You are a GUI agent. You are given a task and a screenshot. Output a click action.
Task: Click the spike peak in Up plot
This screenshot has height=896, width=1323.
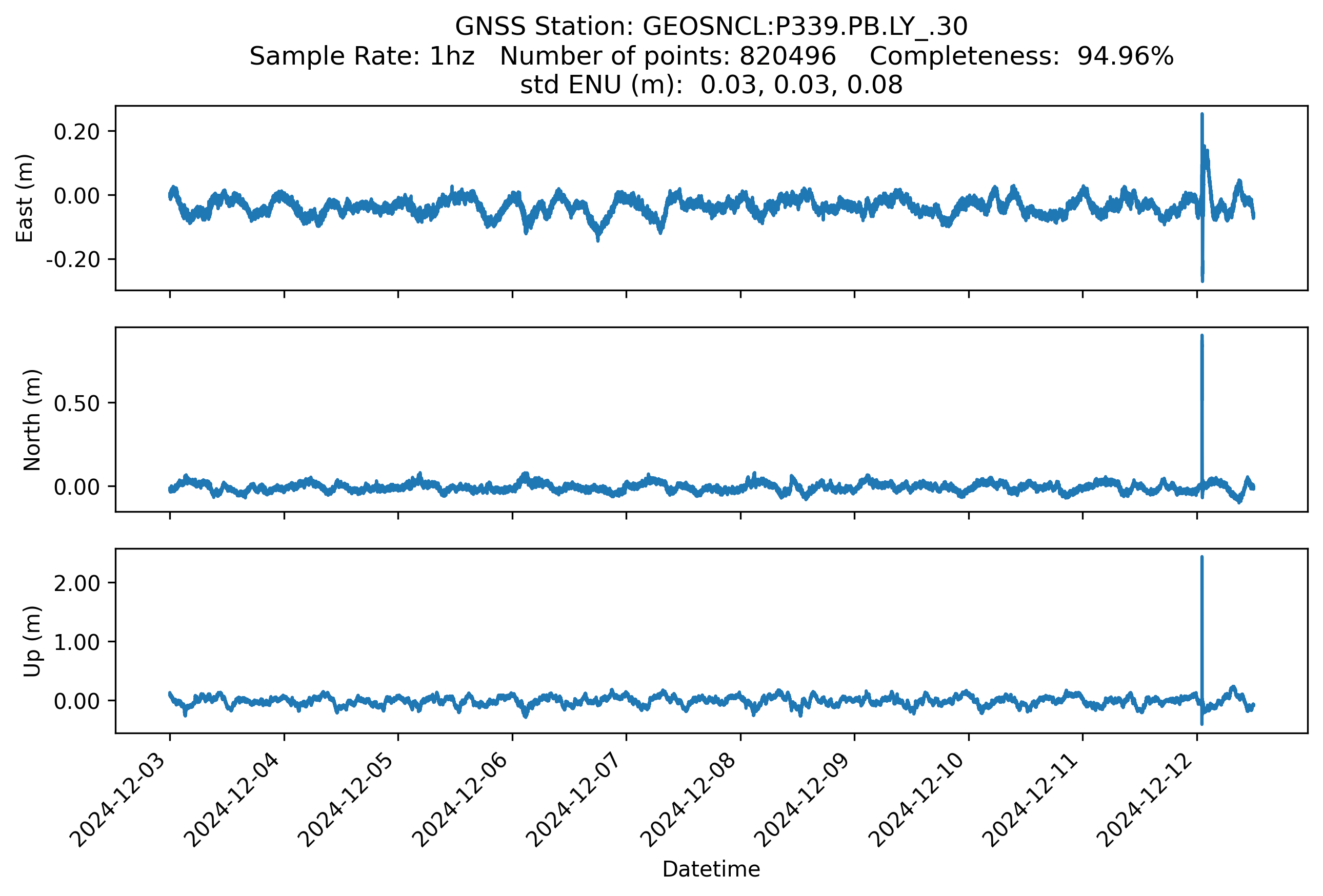[1202, 559]
